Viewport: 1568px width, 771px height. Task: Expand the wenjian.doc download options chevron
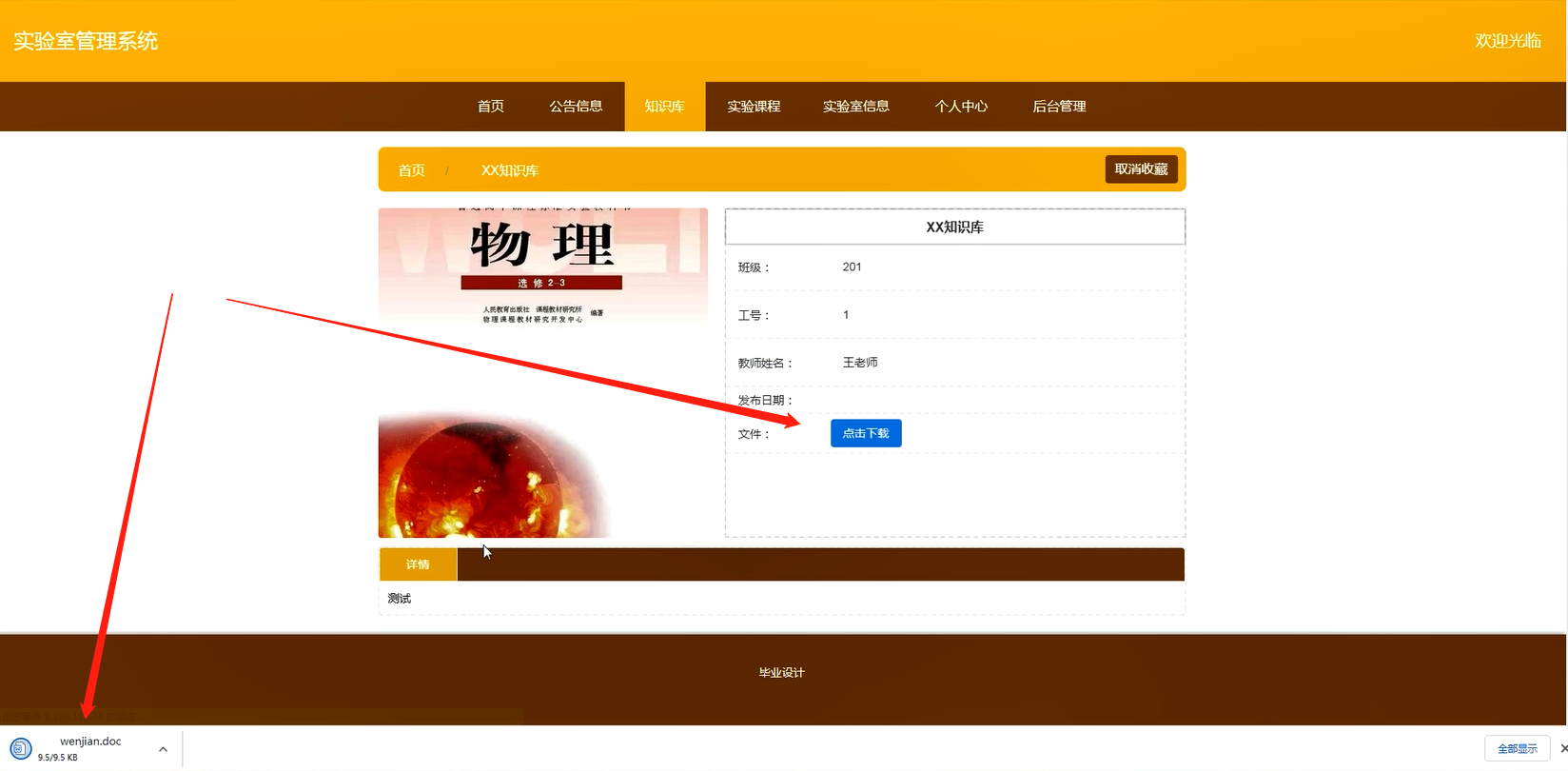[164, 749]
